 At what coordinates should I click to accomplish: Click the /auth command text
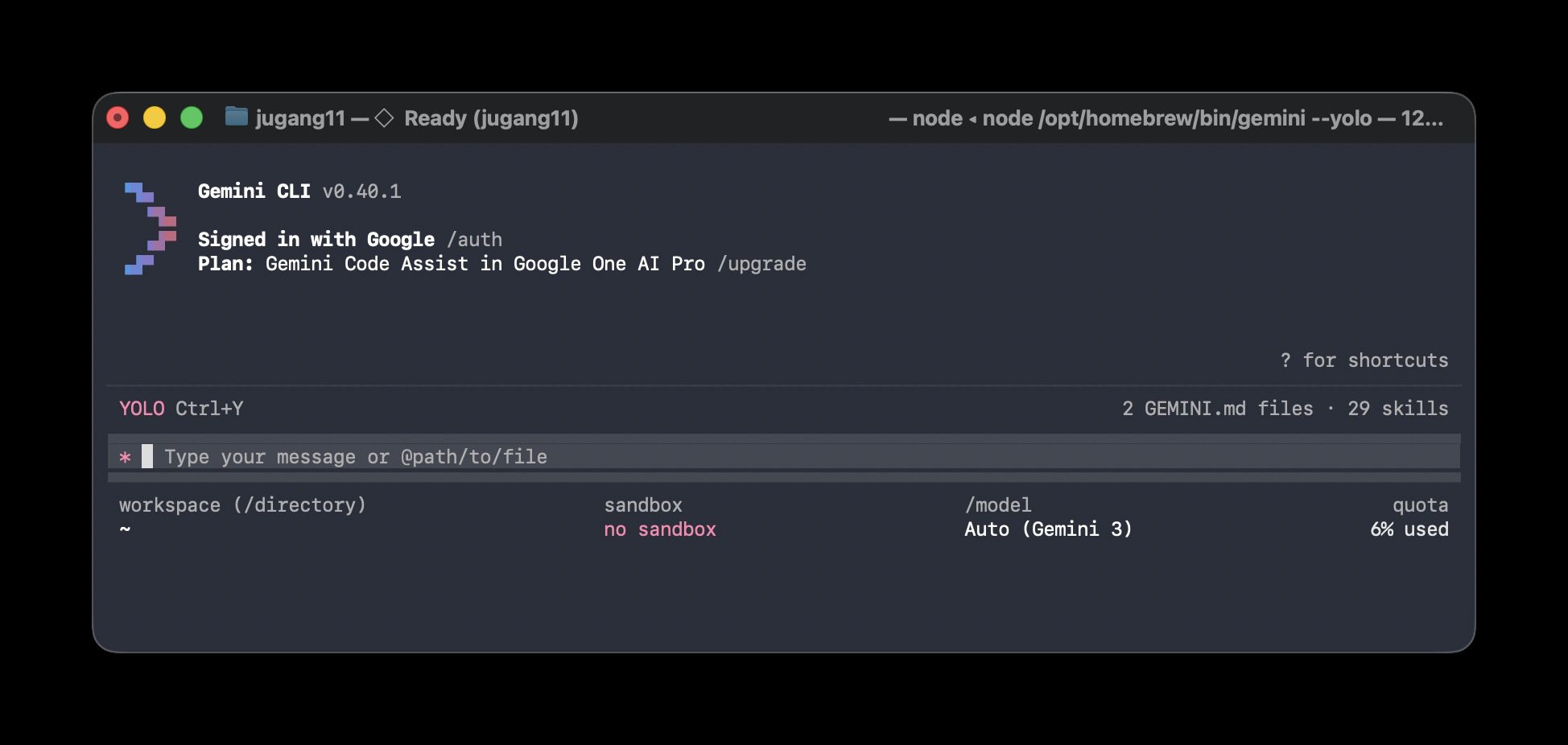point(475,240)
